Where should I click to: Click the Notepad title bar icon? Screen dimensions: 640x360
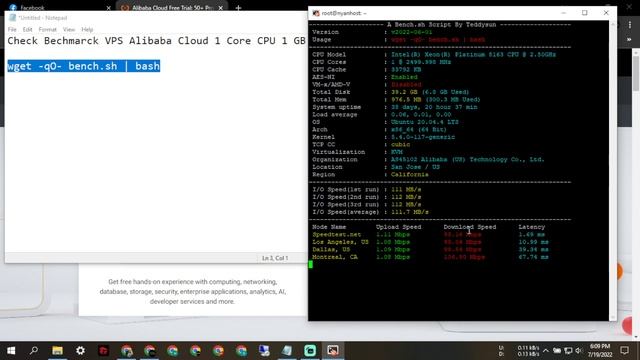pos(12,18)
